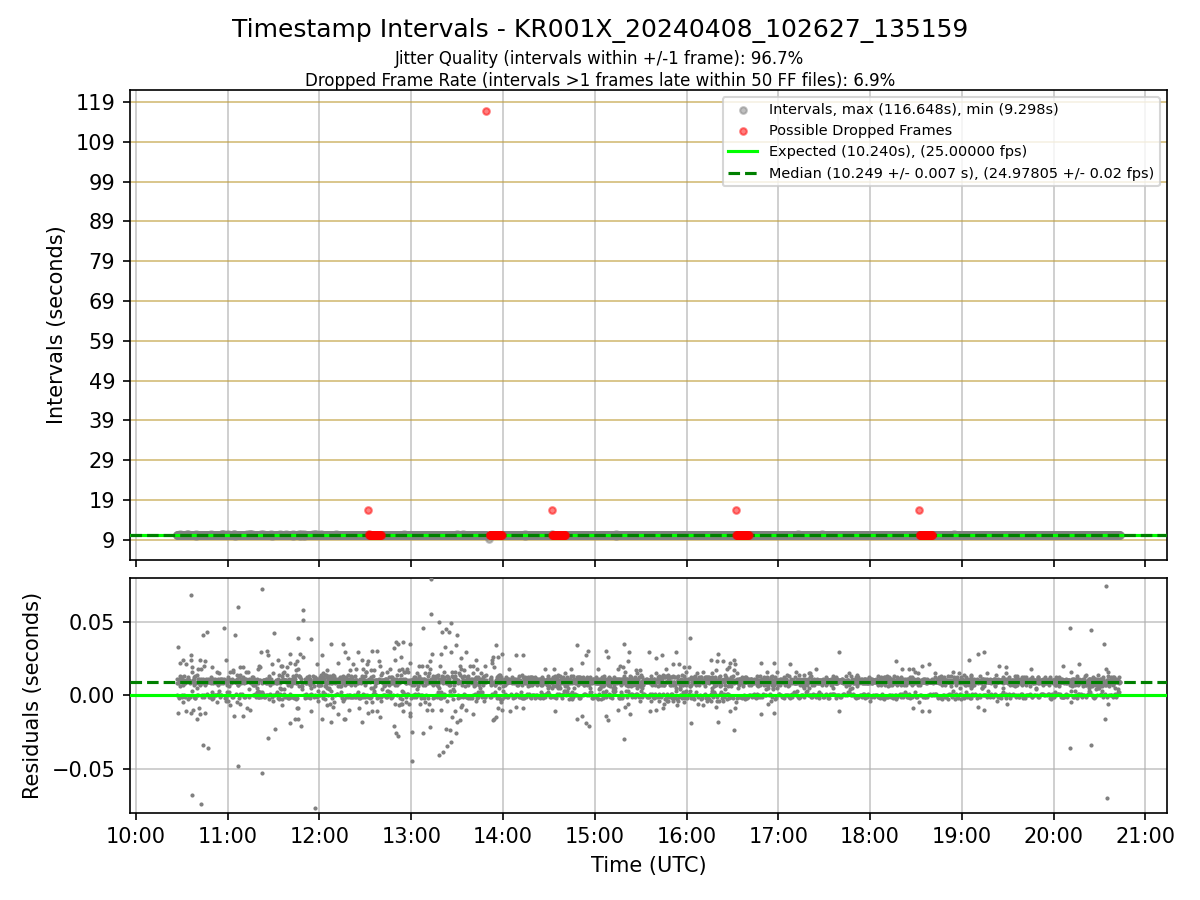The height and width of the screenshot is (900, 1200).
Task: Click the x-axis tick label '18:00'
Action: [870, 835]
